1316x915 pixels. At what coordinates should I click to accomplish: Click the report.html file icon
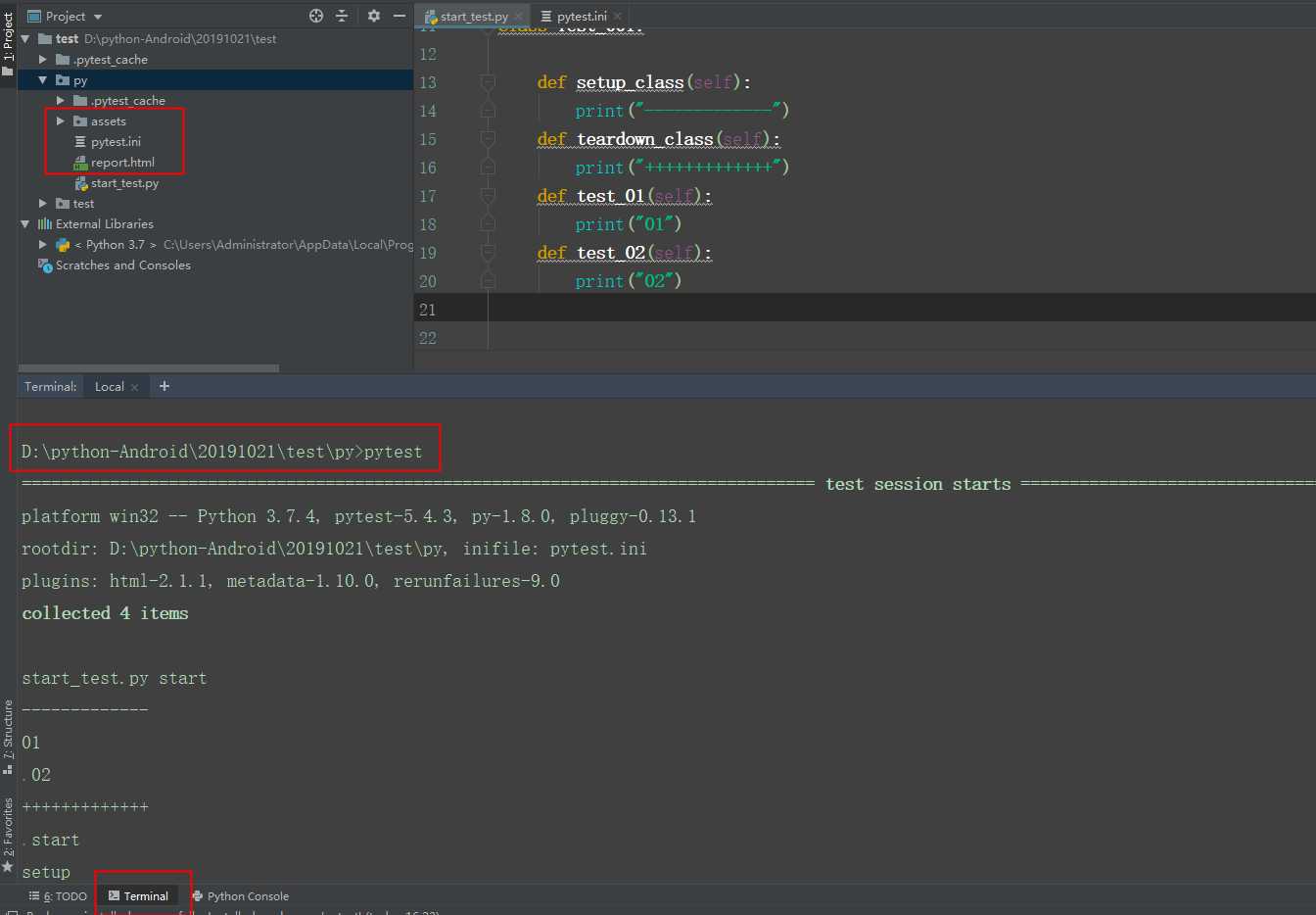80,163
